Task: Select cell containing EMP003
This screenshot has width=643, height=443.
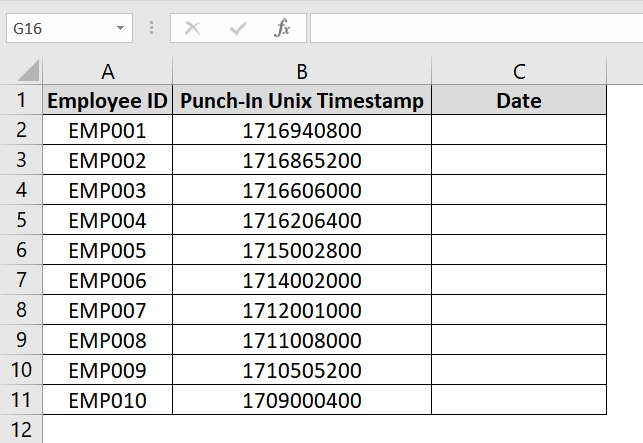Action: pos(107,190)
